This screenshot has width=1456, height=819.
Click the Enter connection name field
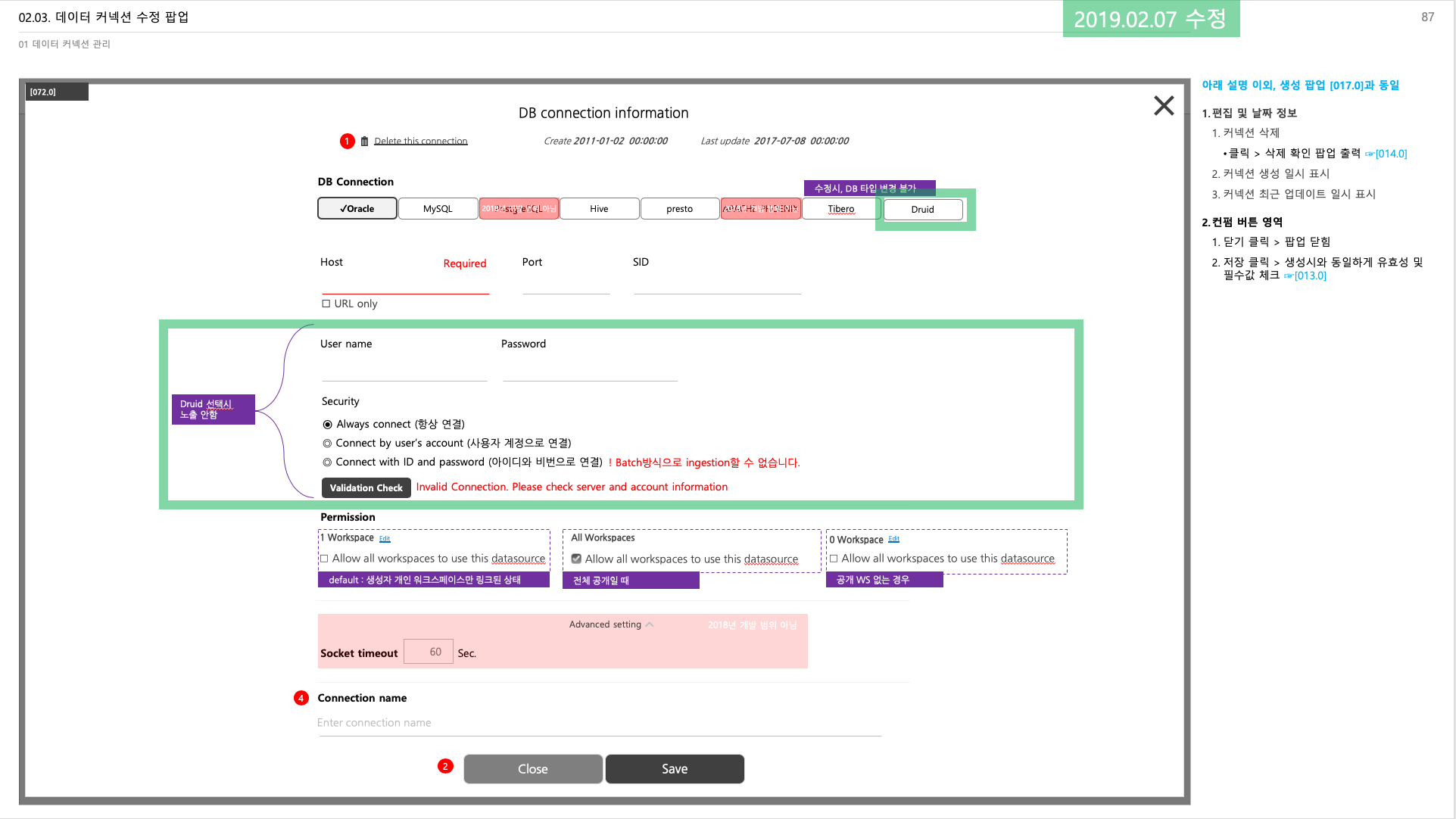[598, 723]
